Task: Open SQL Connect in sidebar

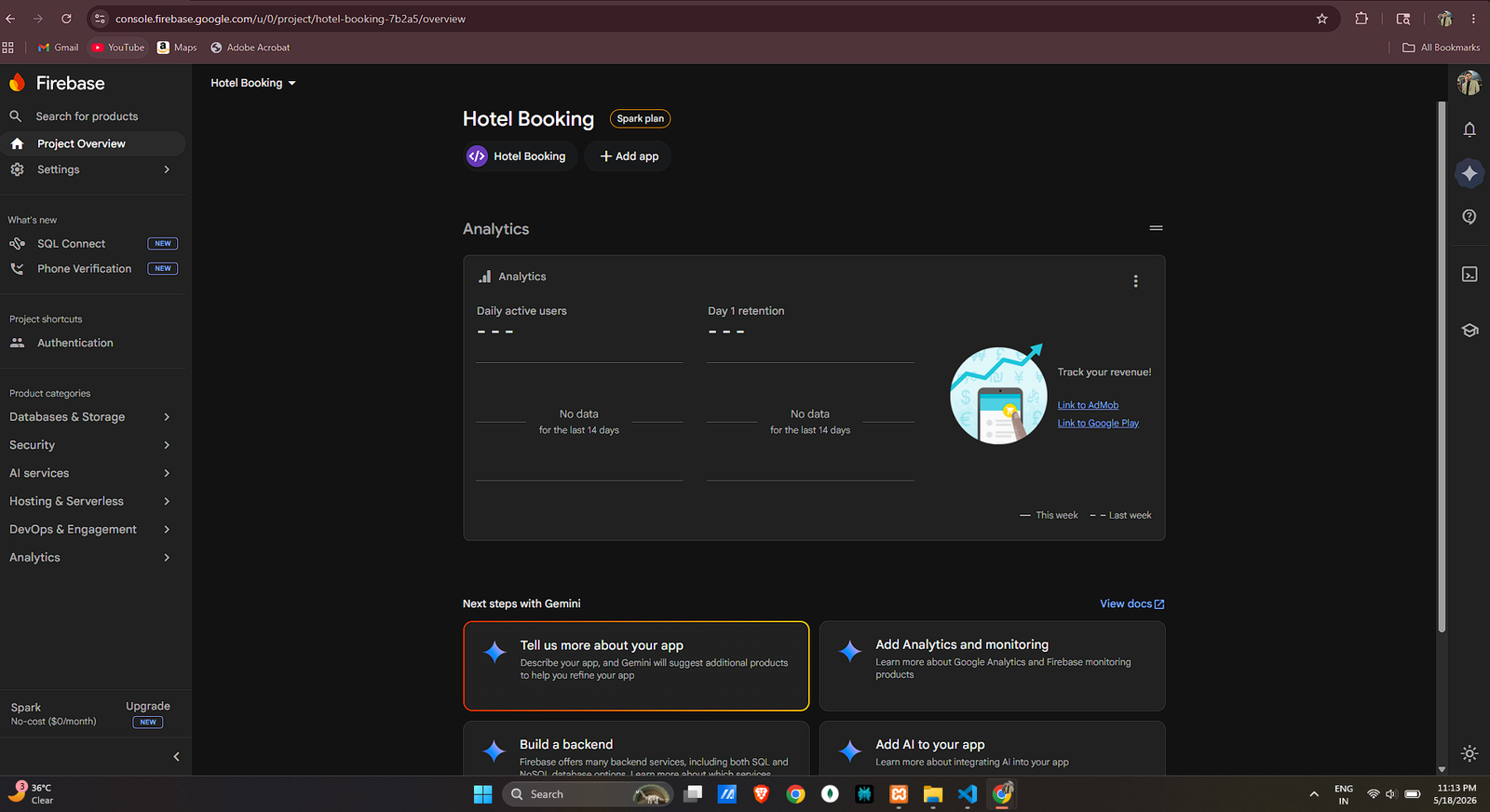Action: click(x=93, y=244)
